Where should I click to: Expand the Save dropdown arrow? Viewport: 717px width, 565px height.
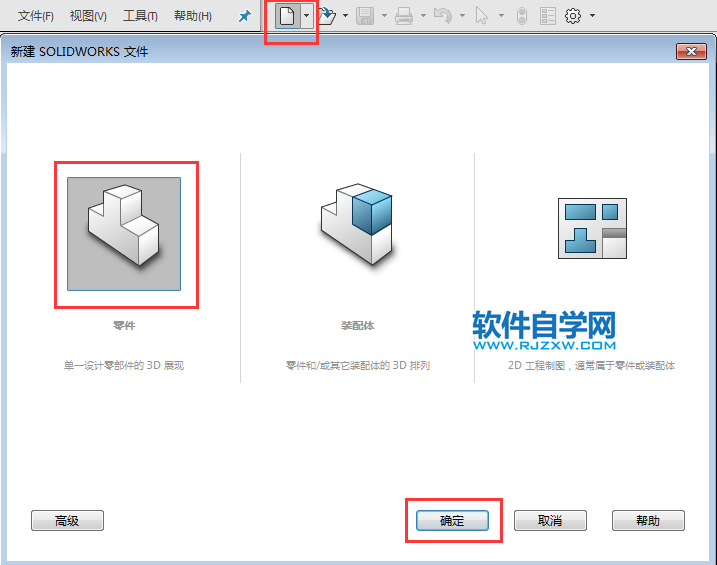pos(384,16)
